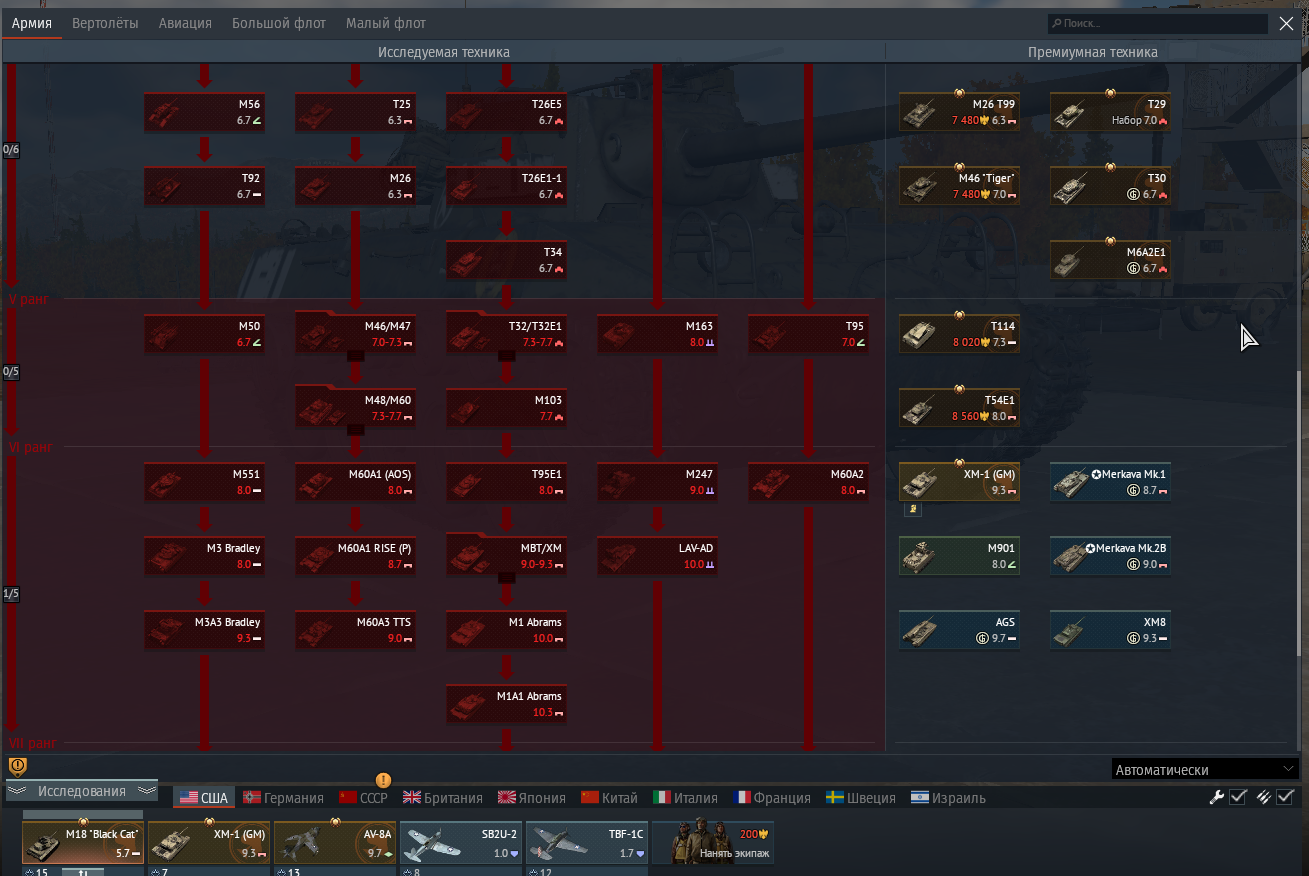Select the M1A1 Abrams tank card
Screen dimensions: 1309x876
point(507,704)
